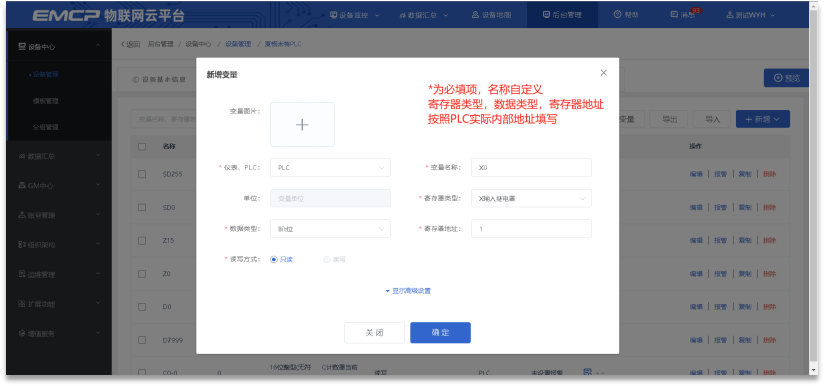
Task: Check the D7999 row checkbox
Action: pyautogui.click(x=142, y=340)
